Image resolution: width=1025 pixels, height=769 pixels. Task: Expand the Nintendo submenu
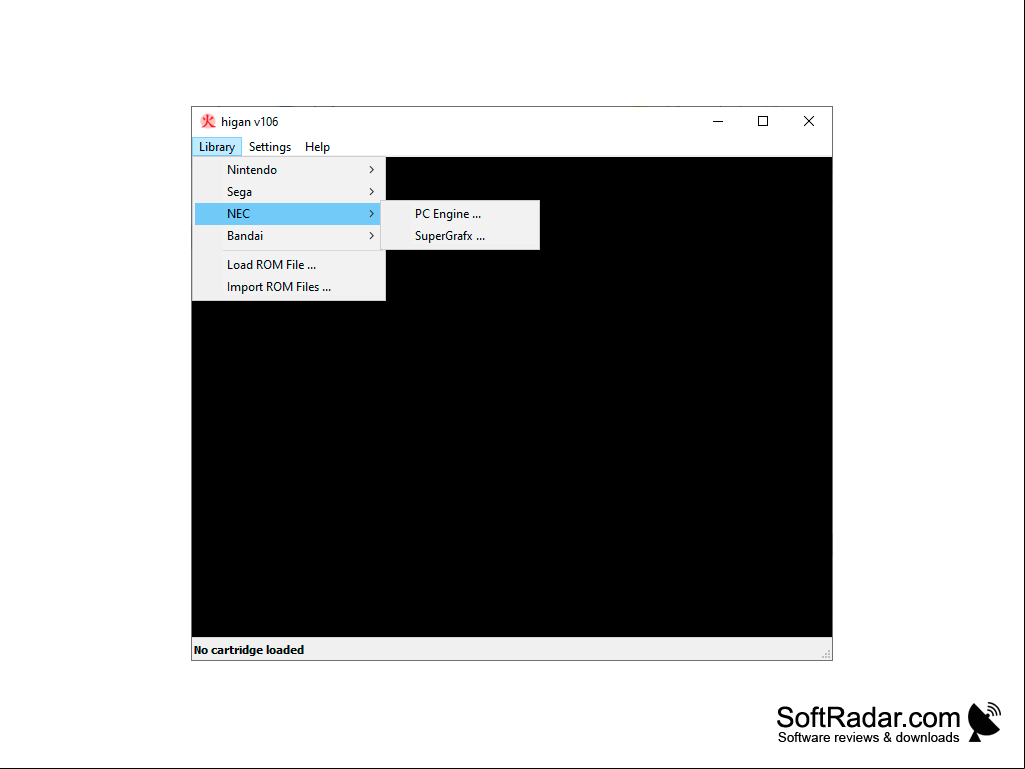[x=288, y=169]
